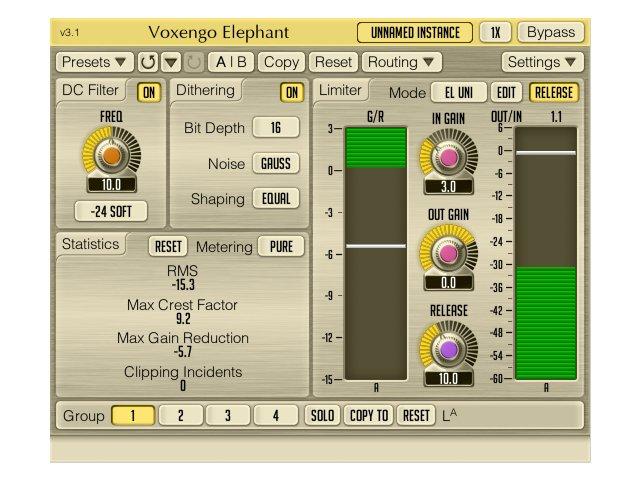Open the undo history dropdown arrow
Viewport: 640px width, 480px height.
click(171, 62)
